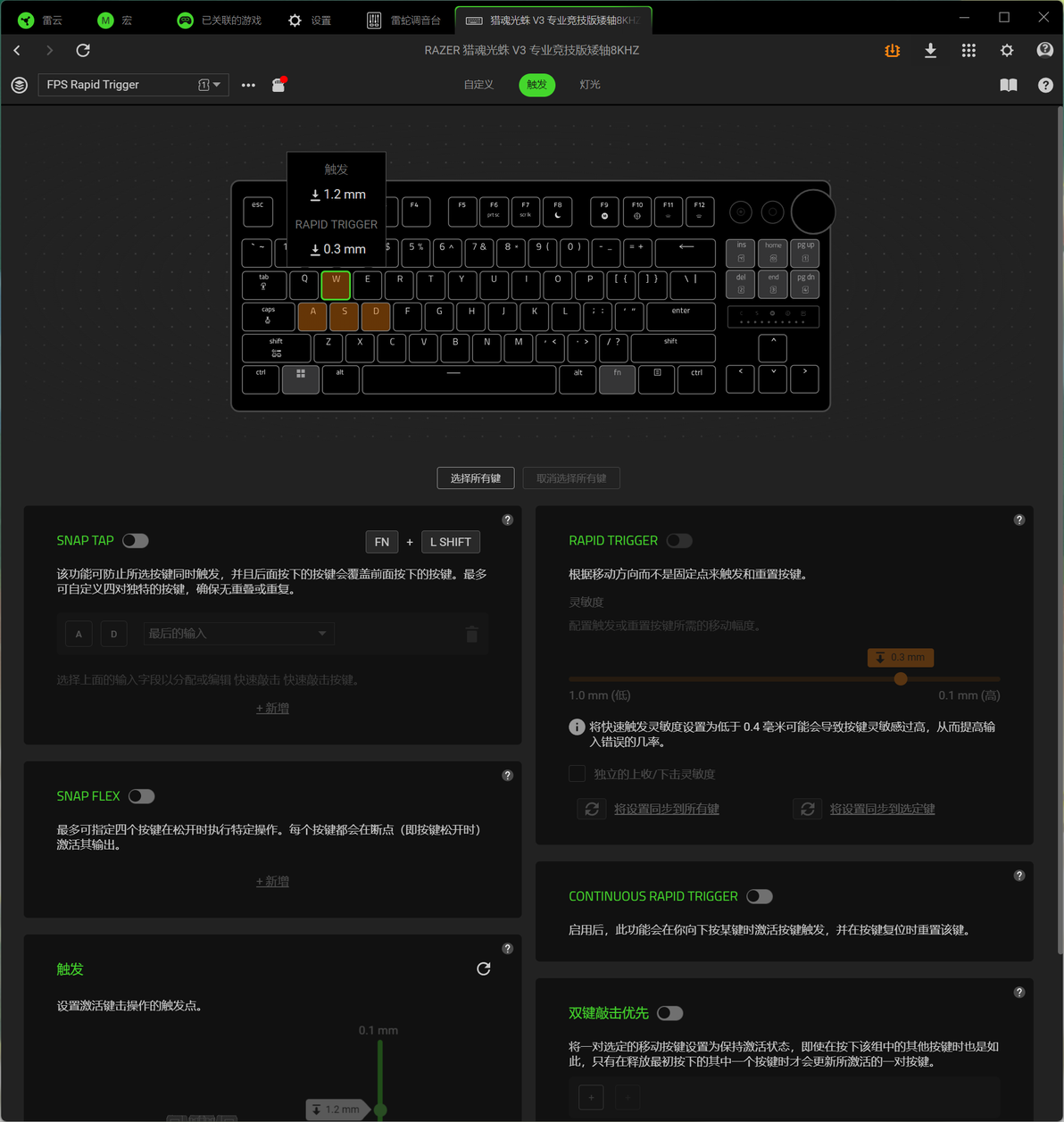Click the SNAP TAP help icon
1064x1122 pixels.
pyautogui.click(x=507, y=519)
